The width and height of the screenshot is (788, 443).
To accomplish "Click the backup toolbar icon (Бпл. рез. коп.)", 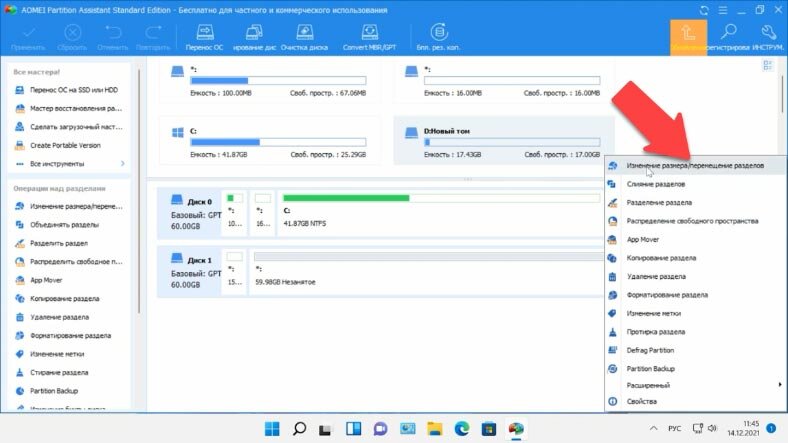I will 438,38.
